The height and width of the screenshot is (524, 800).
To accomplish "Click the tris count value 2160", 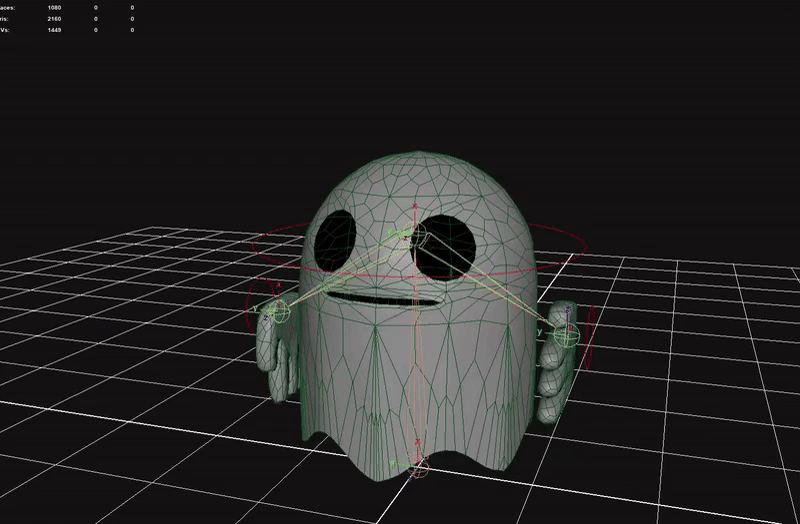I will point(54,19).
